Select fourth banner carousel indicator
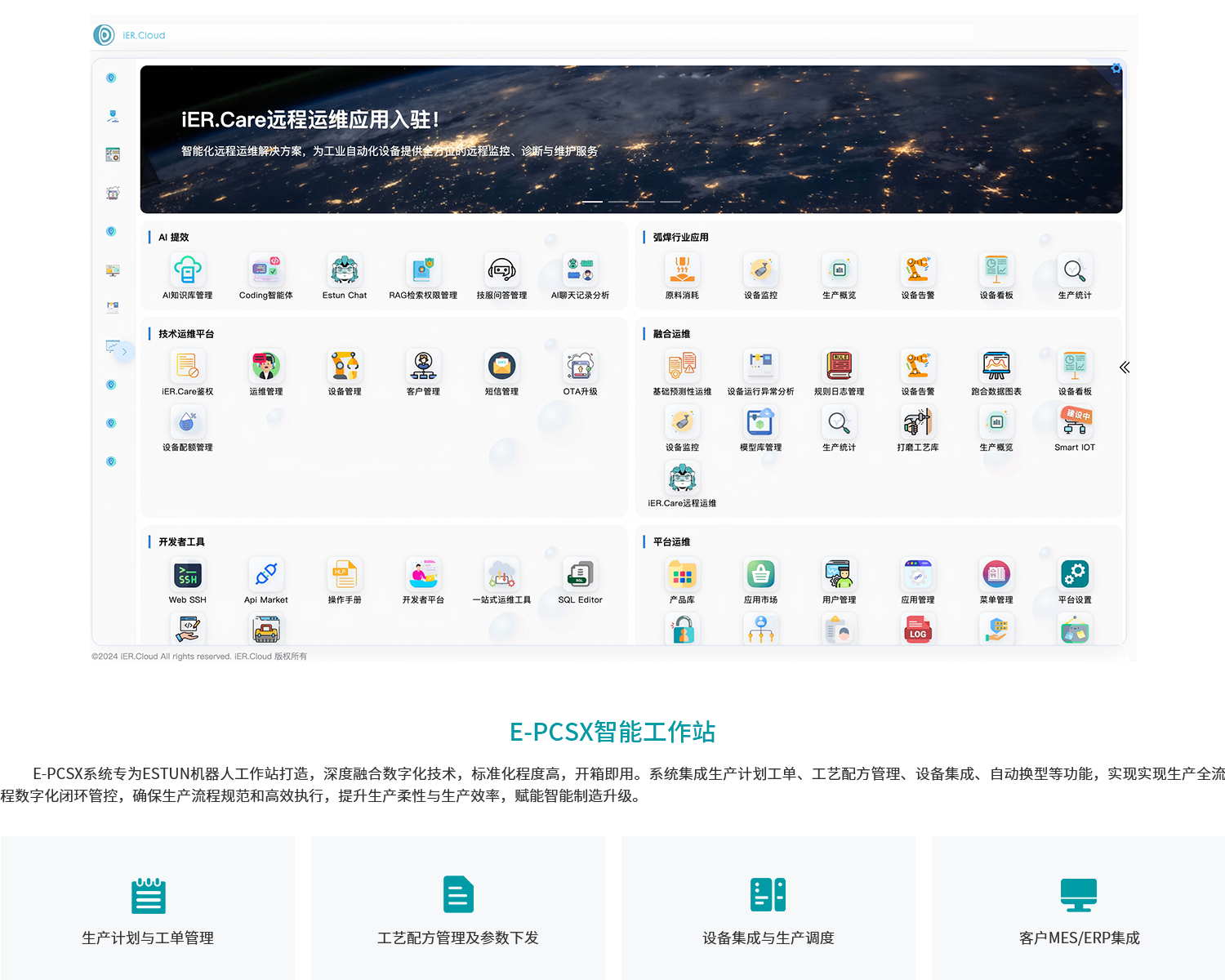The image size is (1225, 980). coord(670,202)
